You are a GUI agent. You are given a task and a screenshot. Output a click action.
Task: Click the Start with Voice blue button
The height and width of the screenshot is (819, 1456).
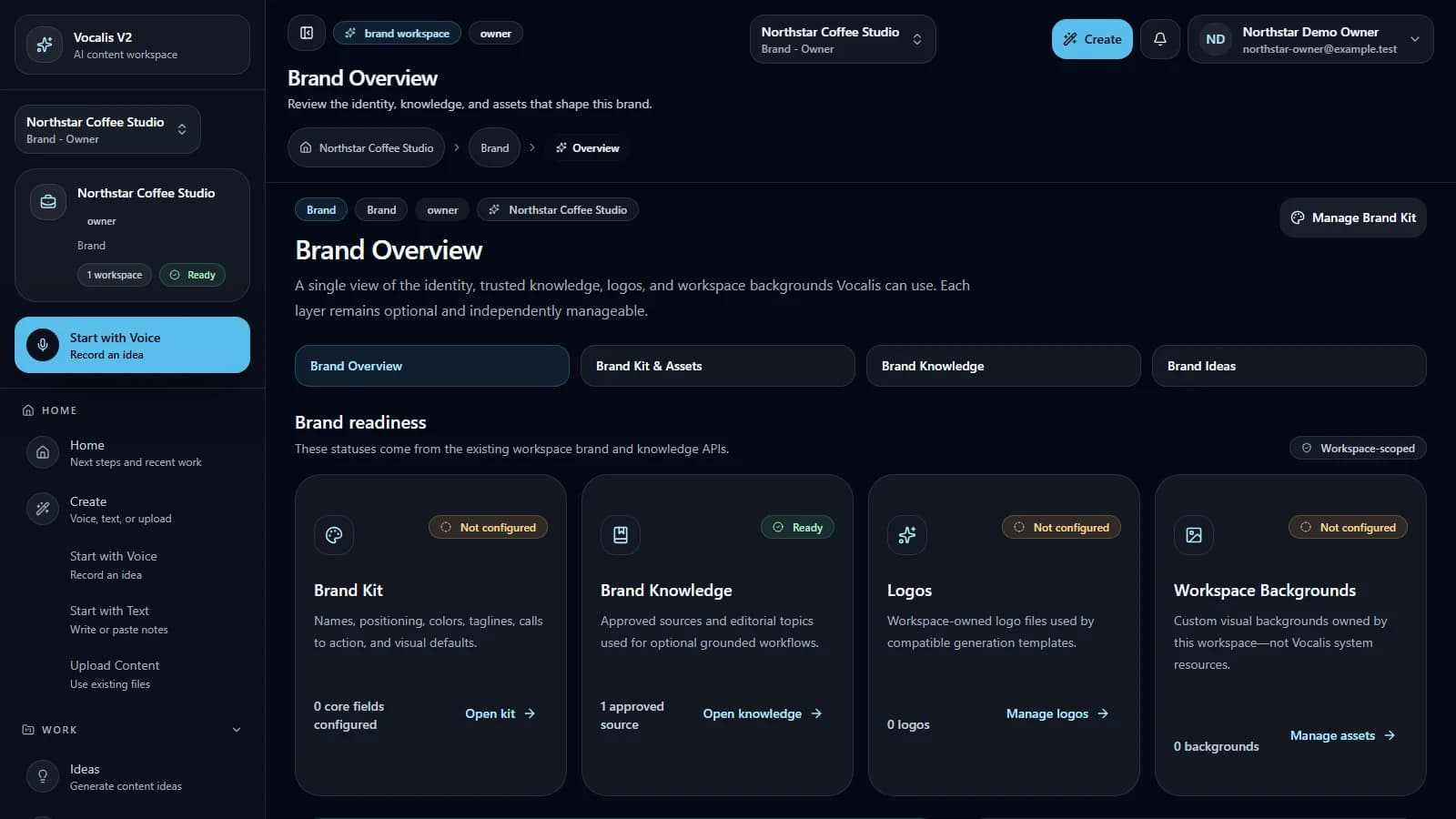coord(132,345)
